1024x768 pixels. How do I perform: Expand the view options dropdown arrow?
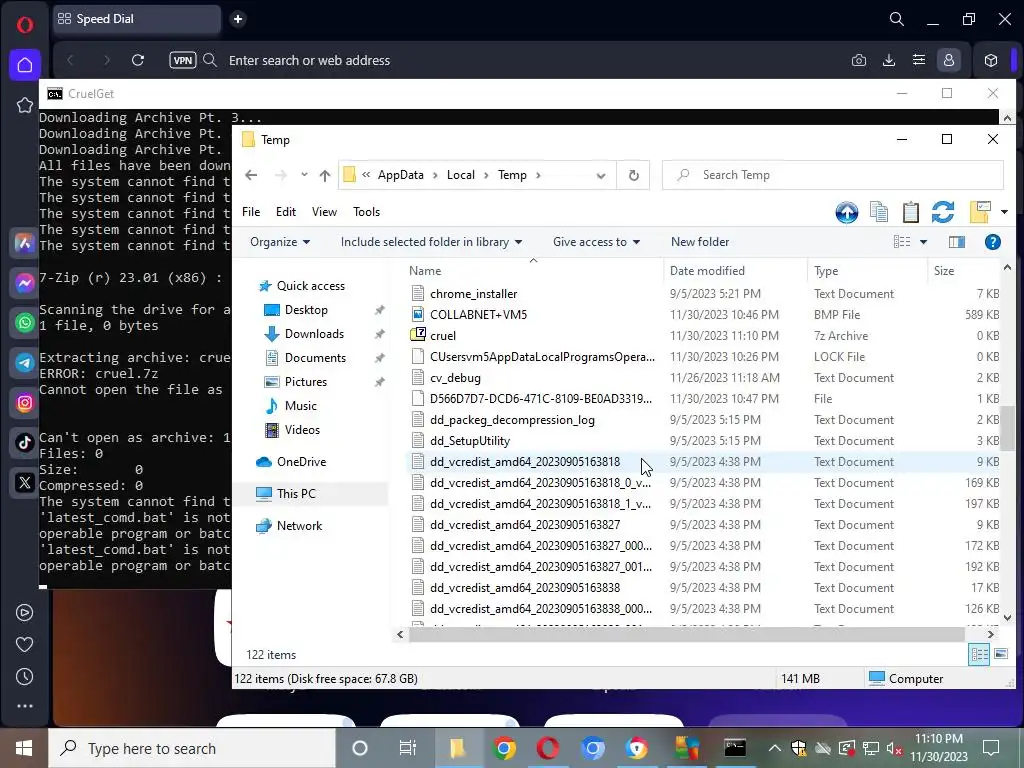point(923,242)
